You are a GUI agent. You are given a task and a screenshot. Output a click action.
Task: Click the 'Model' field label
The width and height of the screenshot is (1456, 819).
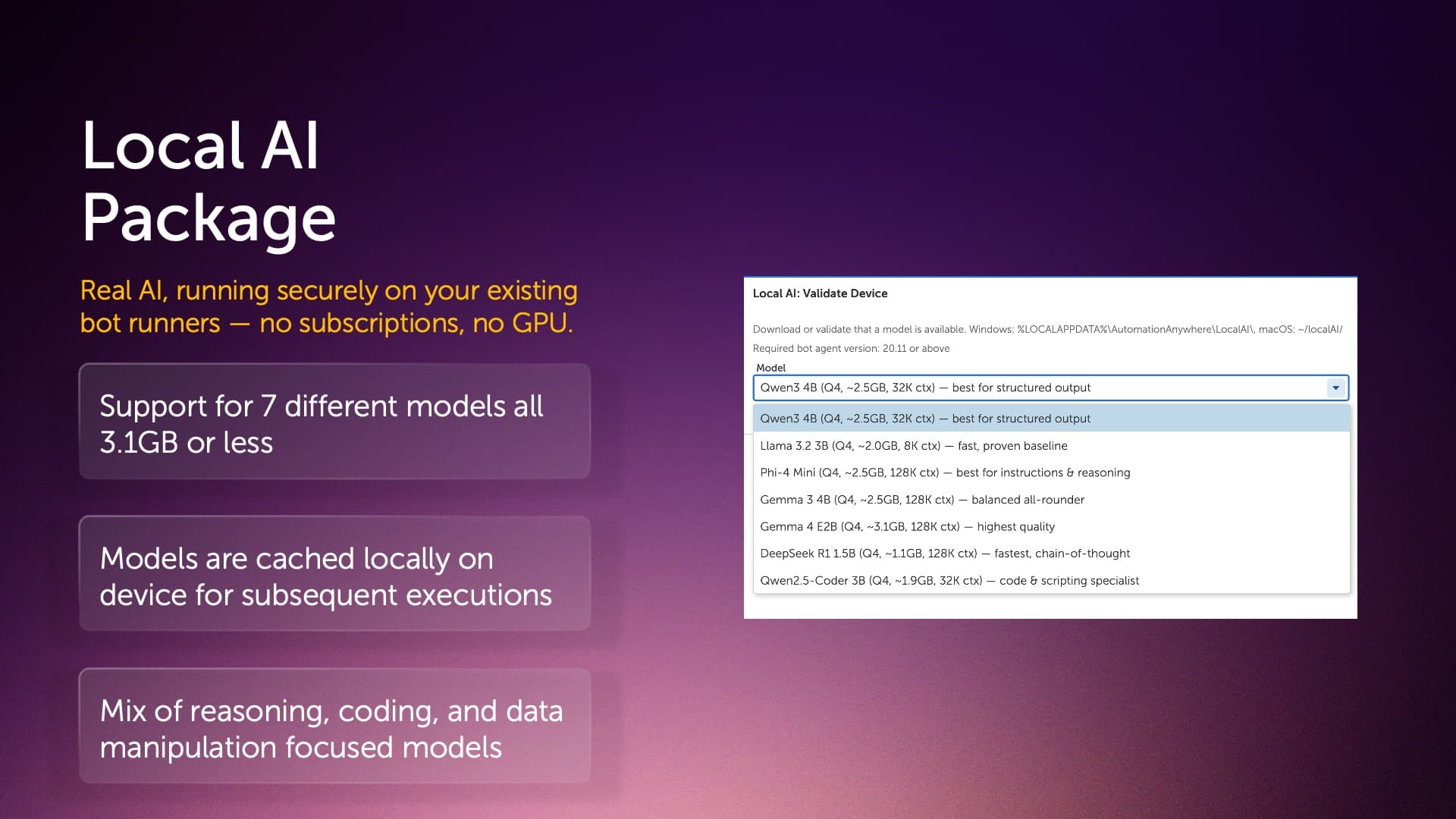pos(770,368)
